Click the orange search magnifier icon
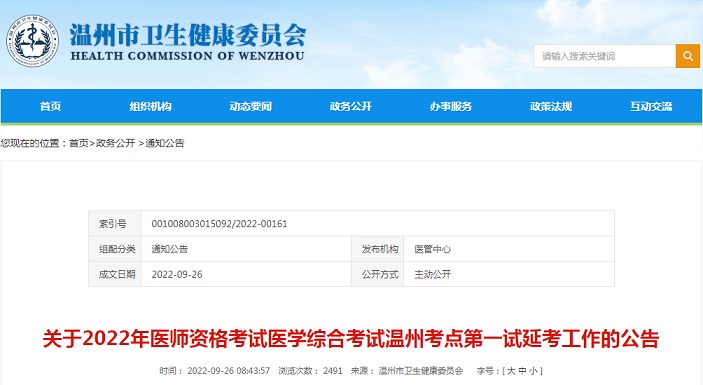Image resolution: width=703 pixels, height=385 pixels. click(x=688, y=56)
